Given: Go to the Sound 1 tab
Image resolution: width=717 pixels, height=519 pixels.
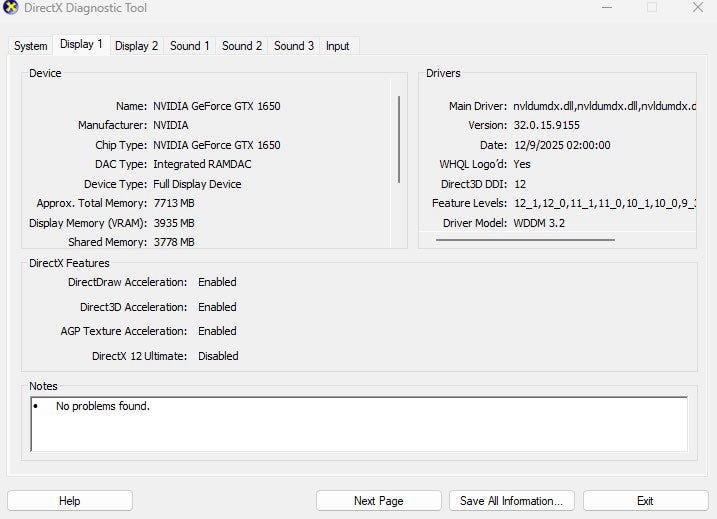Looking at the screenshot, I should click(189, 46).
